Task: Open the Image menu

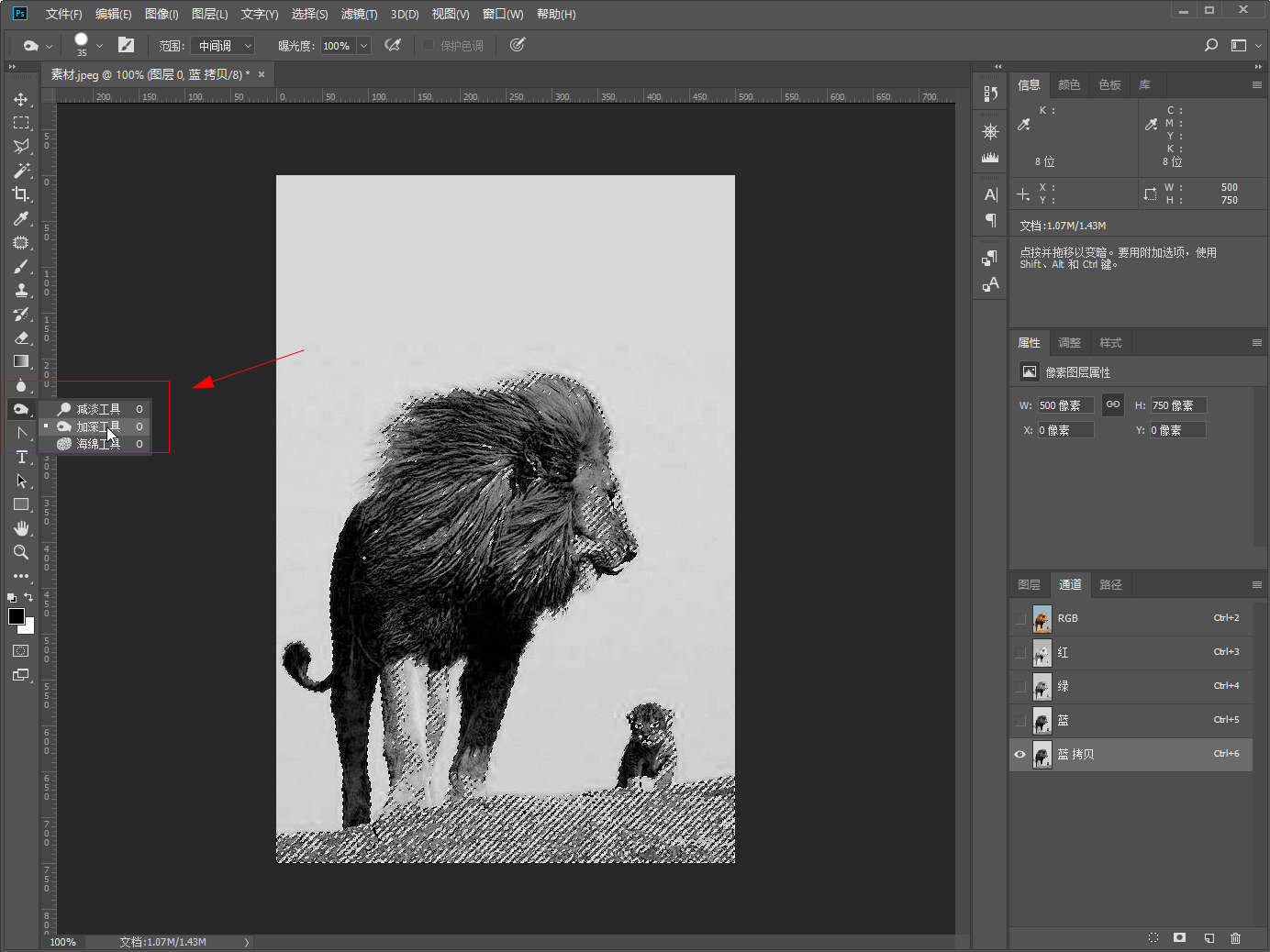Action: click(162, 14)
